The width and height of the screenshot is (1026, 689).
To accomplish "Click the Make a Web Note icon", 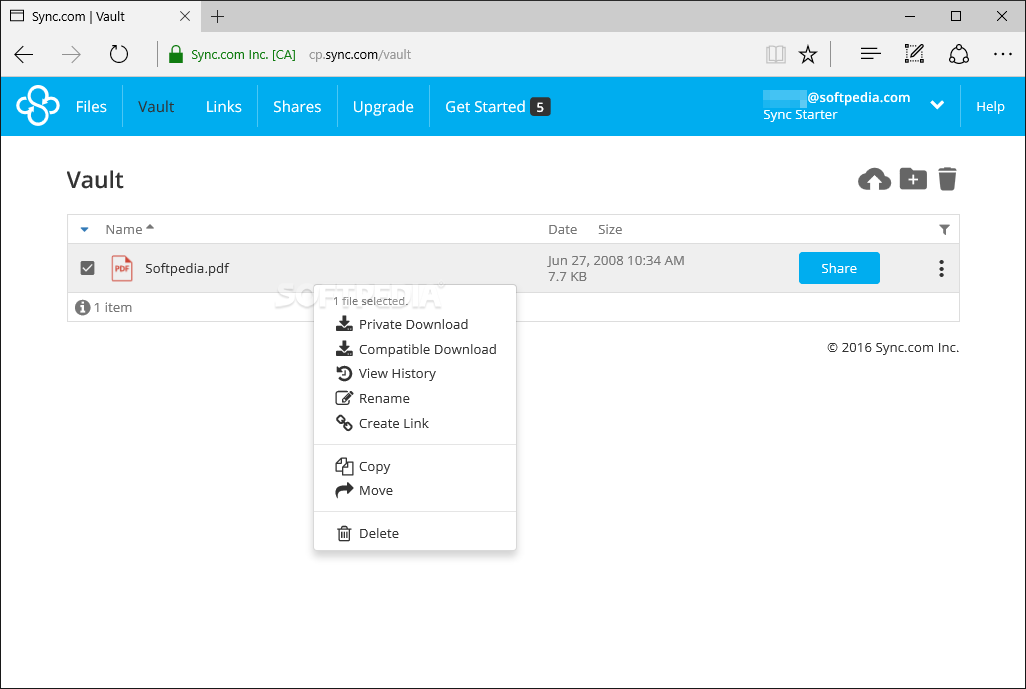I will (x=914, y=54).
